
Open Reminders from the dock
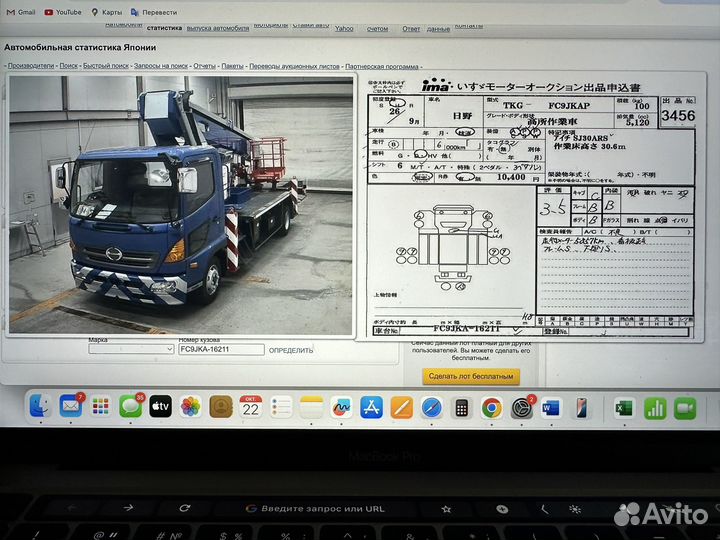click(281, 407)
